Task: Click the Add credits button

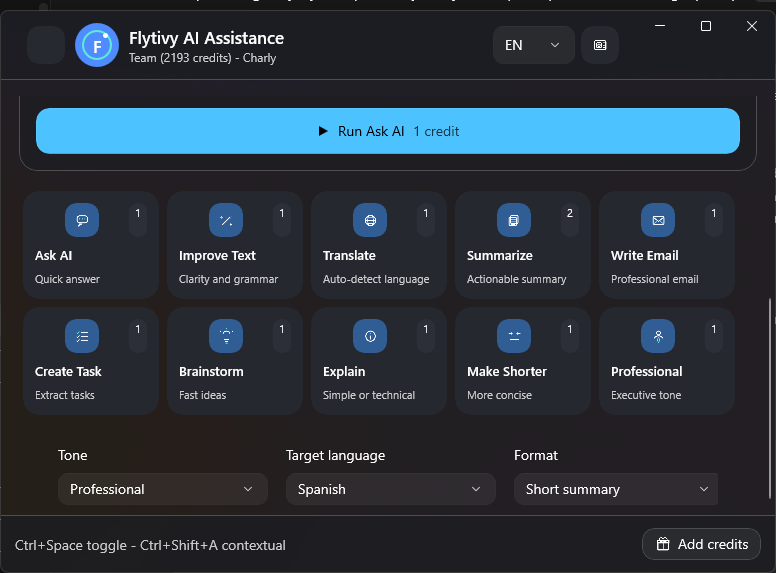Action: click(x=701, y=544)
